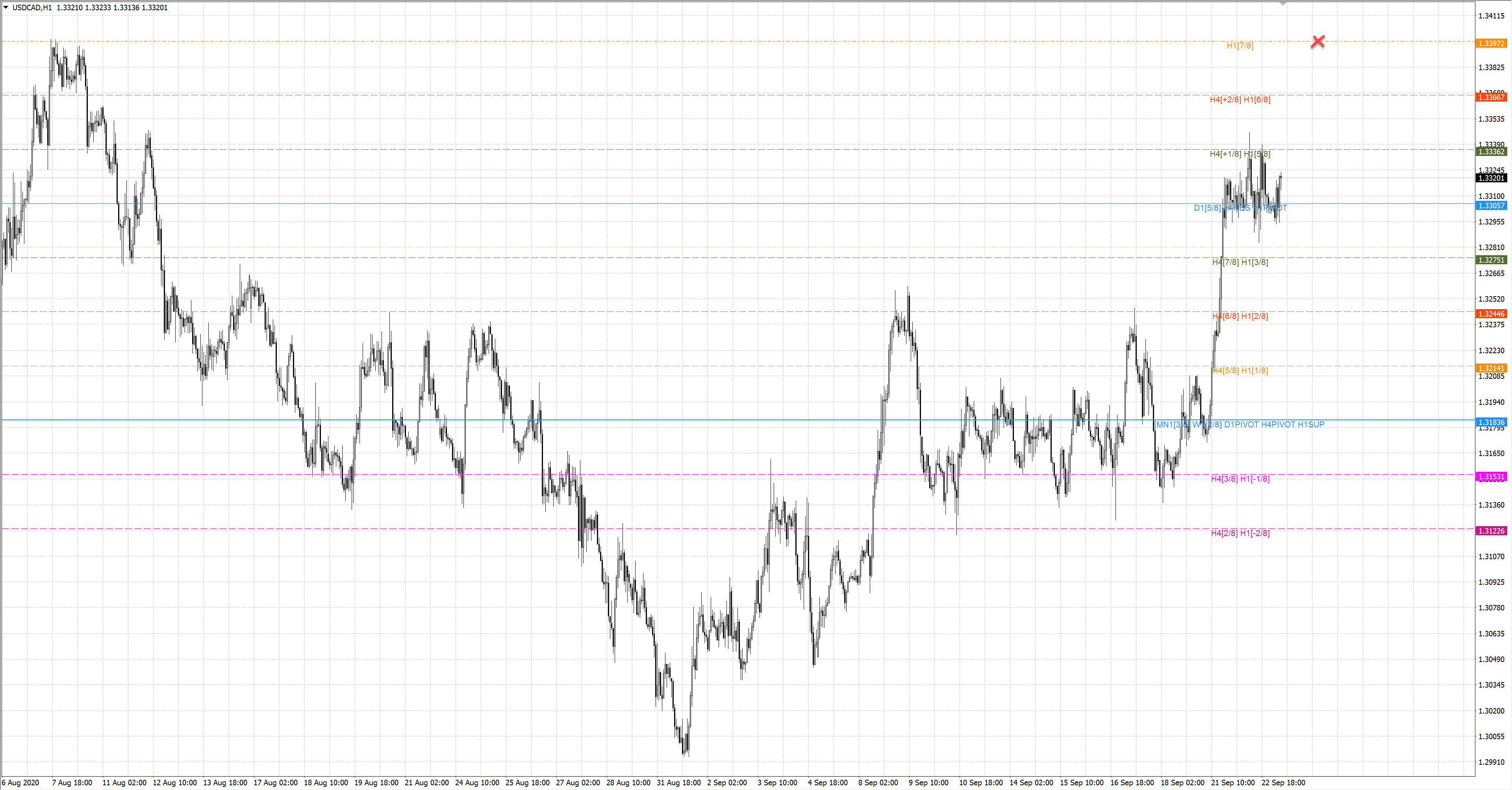Click the USDCAD,H1 symbol title text
Screen dimensions: 1512x790
tap(31, 7)
